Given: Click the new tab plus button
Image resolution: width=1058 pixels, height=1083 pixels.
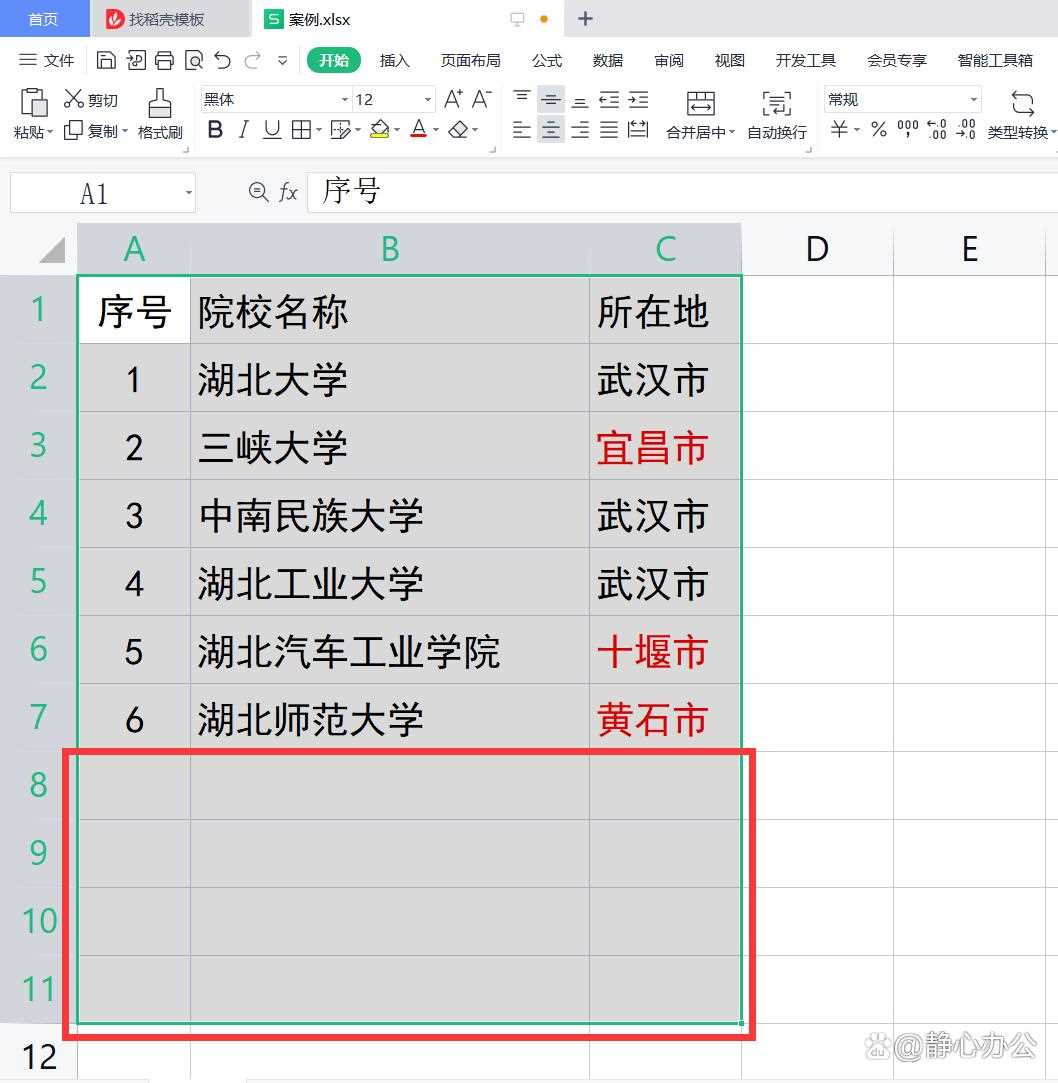Looking at the screenshot, I should (585, 19).
